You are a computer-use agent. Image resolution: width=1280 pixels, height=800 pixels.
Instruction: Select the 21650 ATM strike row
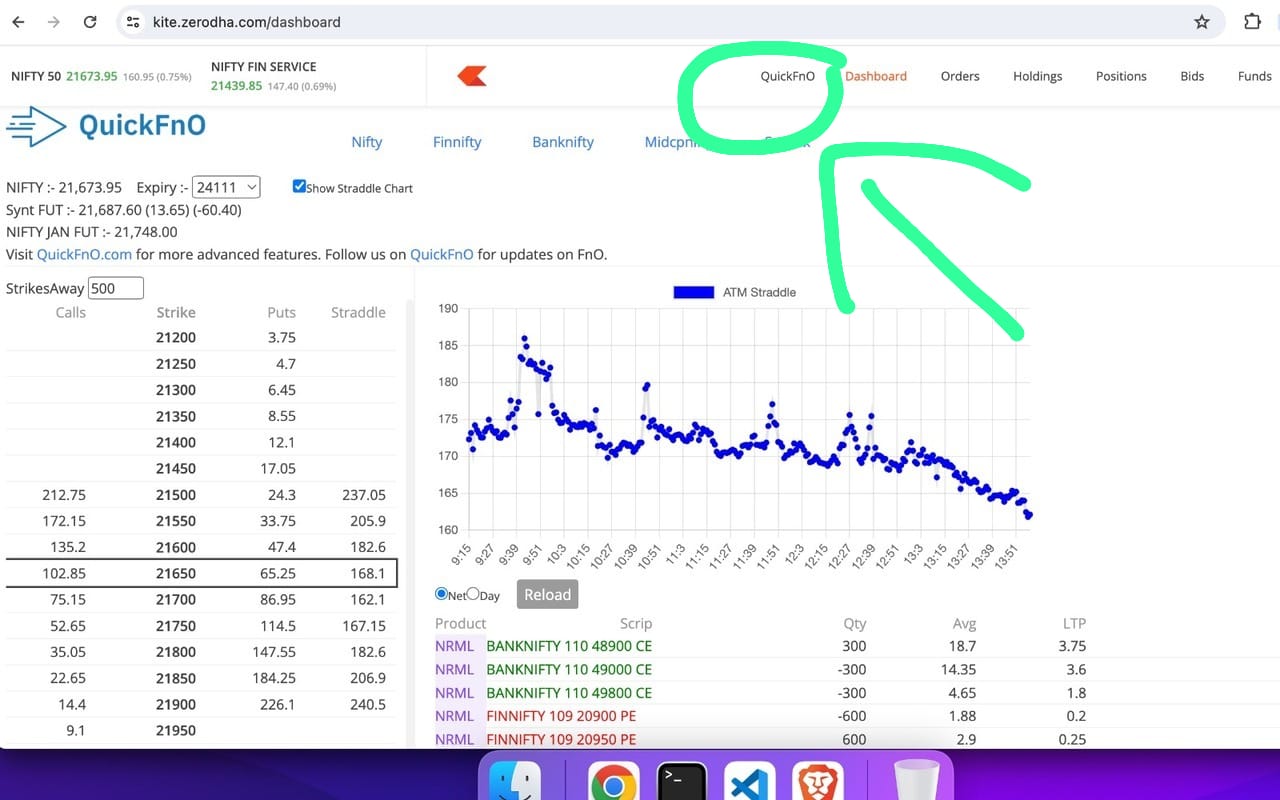coord(201,573)
